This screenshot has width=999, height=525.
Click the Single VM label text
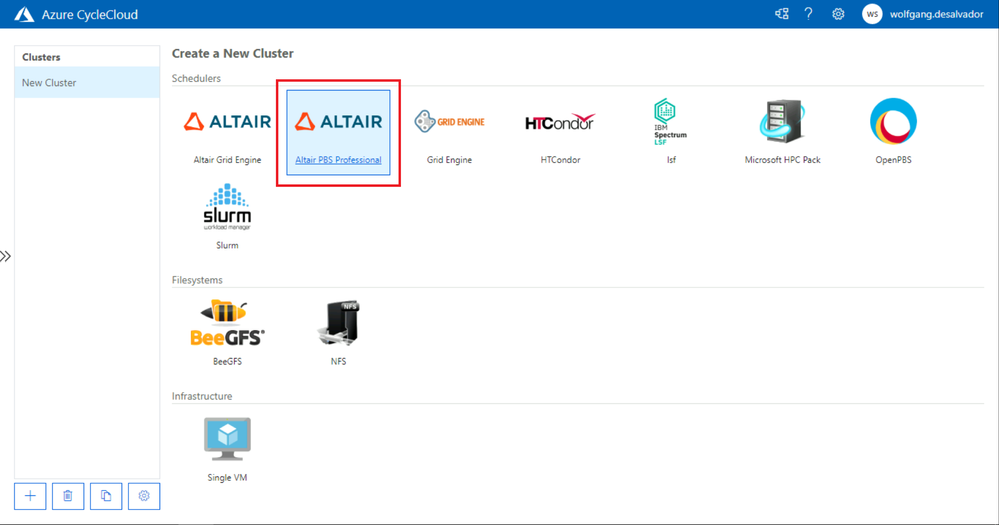[x=227, y=477]
